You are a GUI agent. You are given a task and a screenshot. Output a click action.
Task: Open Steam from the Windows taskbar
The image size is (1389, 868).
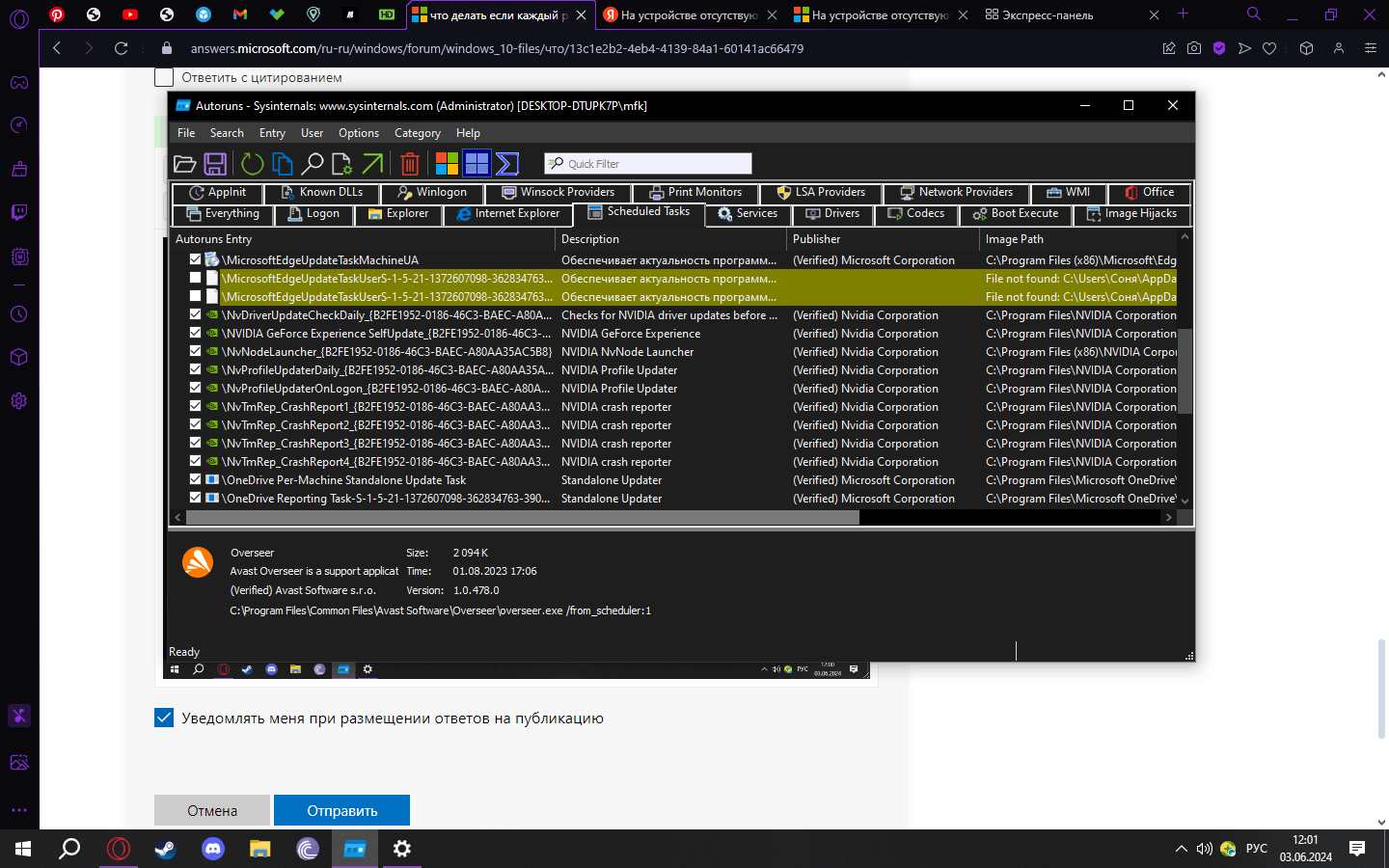point(165,849)
